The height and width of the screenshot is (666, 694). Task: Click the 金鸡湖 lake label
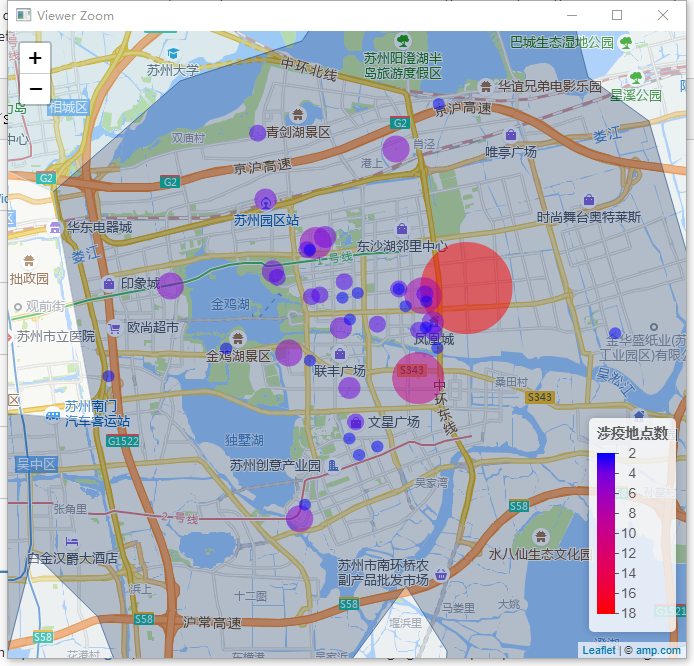coord(230,304)
